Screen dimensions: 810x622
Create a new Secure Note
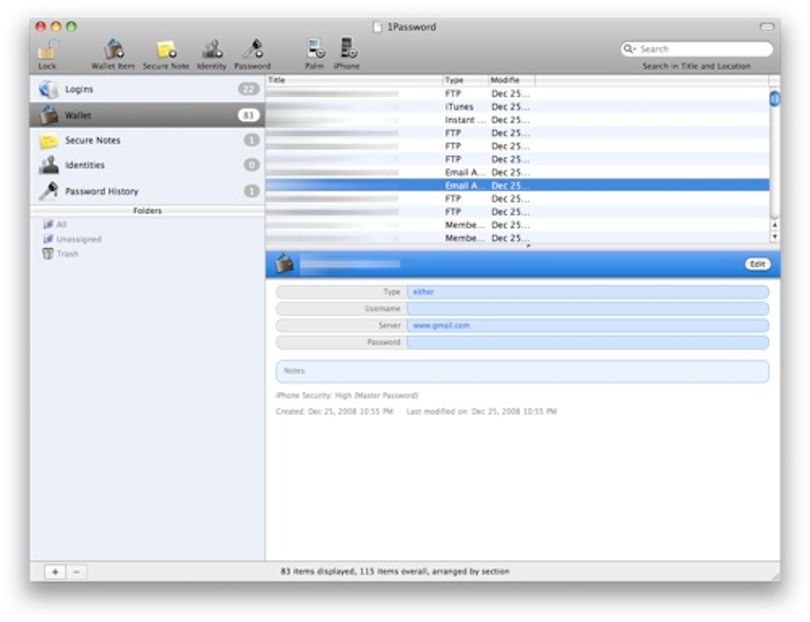coord(166,50)
